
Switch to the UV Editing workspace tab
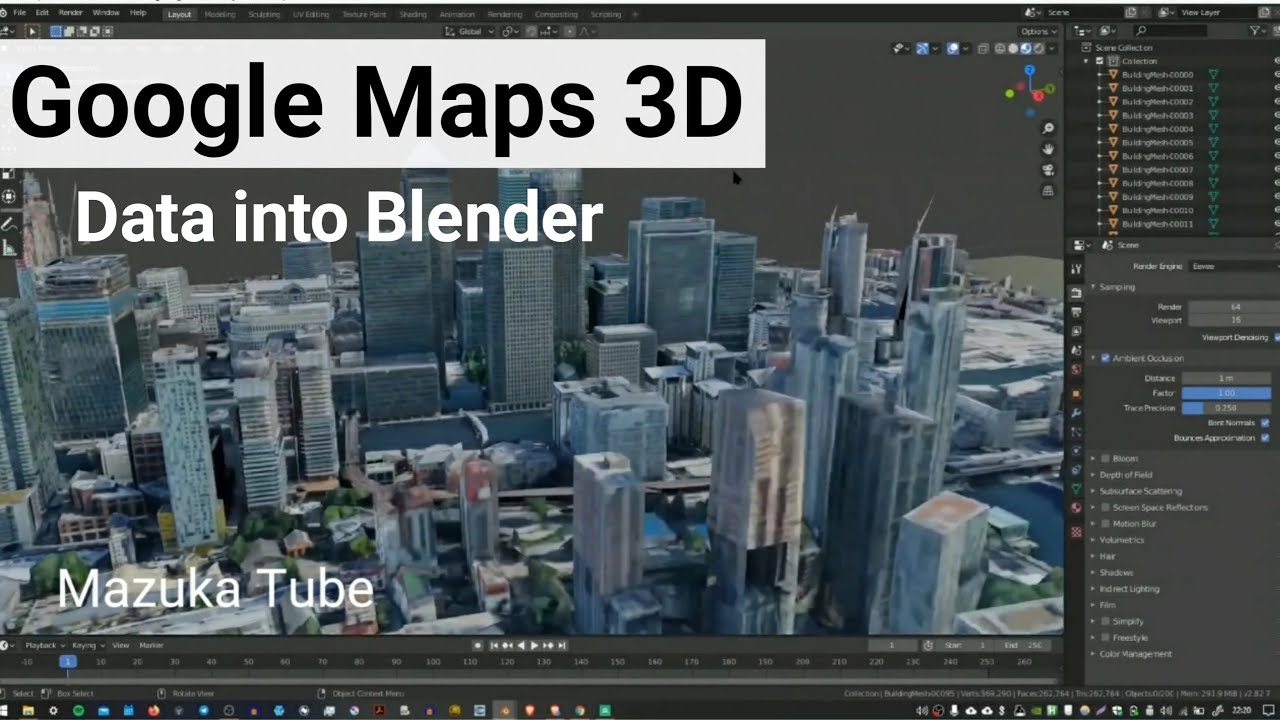point(311,14)
